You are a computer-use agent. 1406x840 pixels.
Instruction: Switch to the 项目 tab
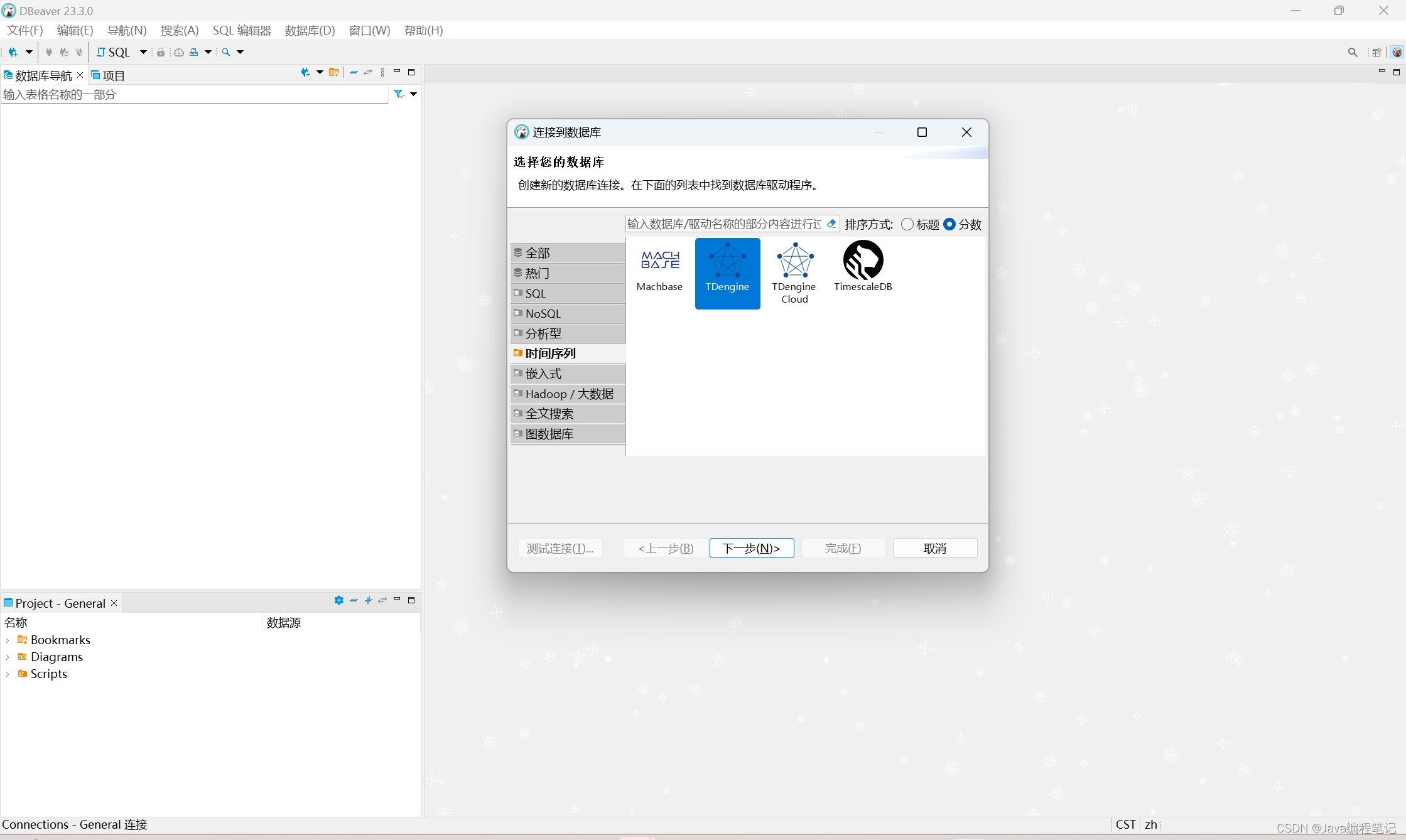pos(113,75)
